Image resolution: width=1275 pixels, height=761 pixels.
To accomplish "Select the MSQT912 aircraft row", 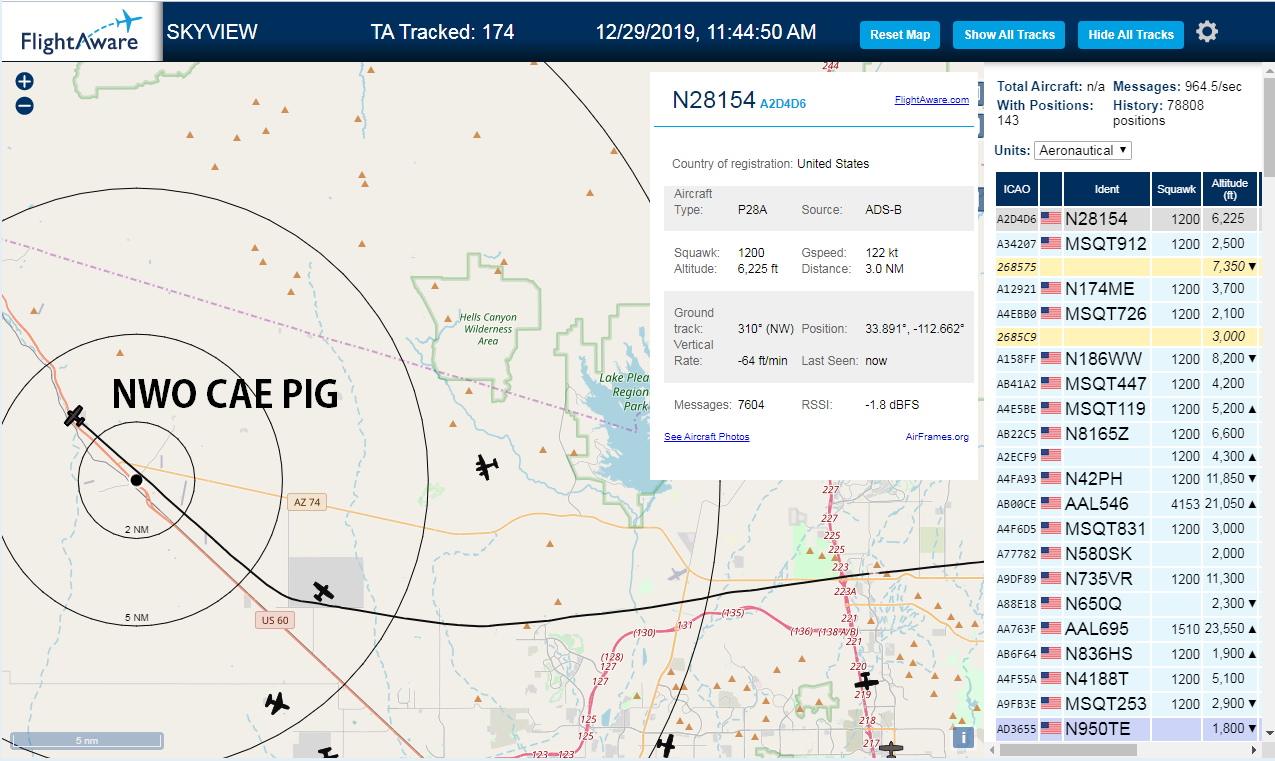I will [1127, 243].
